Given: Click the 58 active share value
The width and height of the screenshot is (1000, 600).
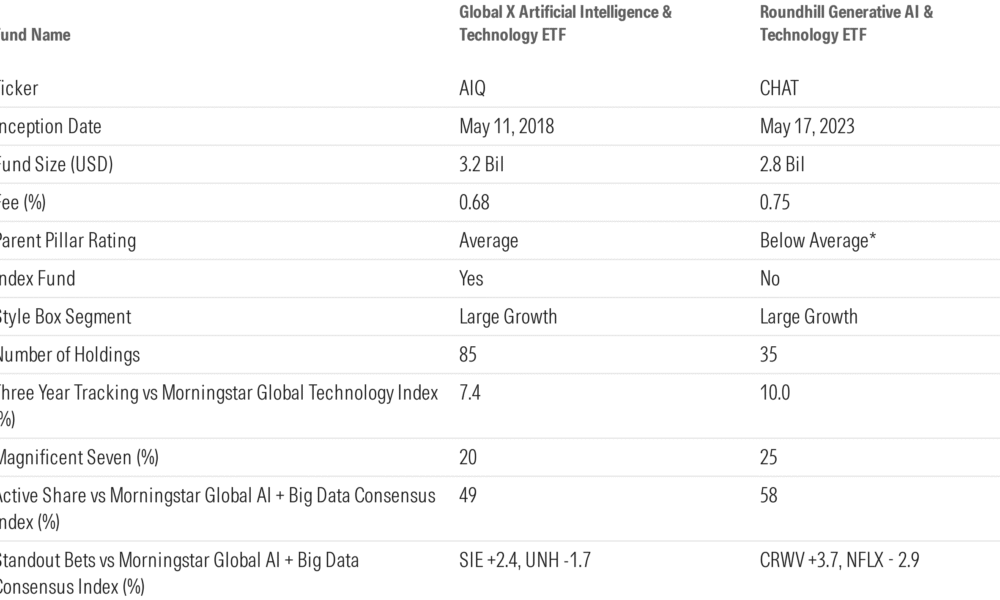Looking at the screenshot, I should pos(768,495).
